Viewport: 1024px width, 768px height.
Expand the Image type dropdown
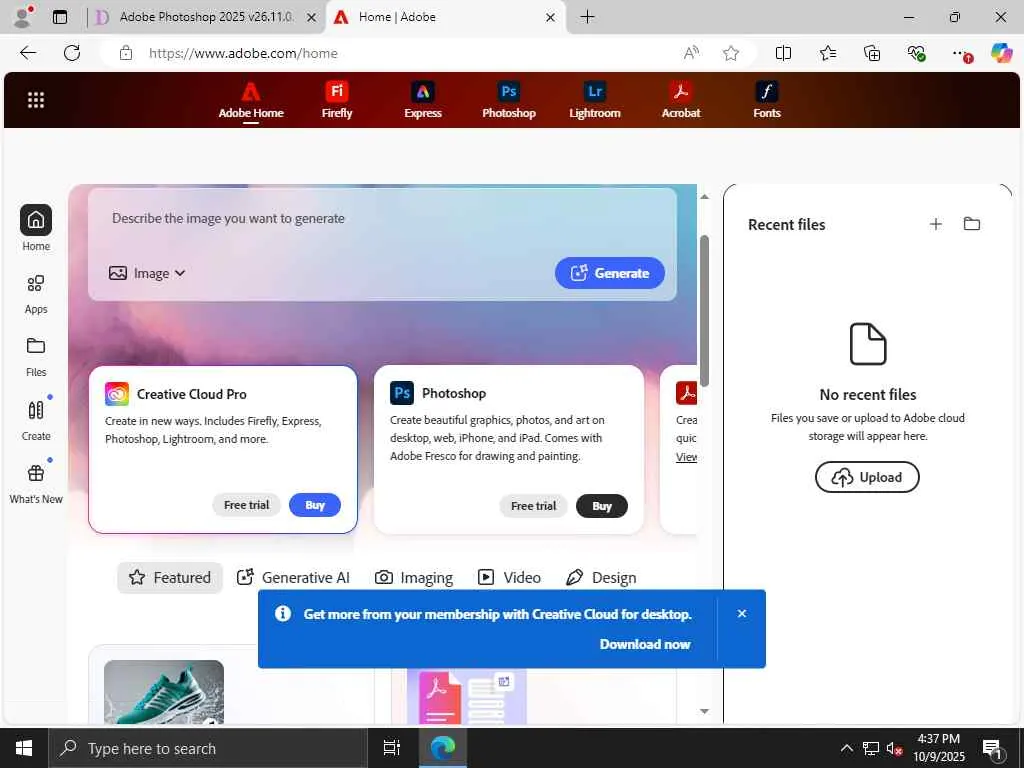coord(147,273)
